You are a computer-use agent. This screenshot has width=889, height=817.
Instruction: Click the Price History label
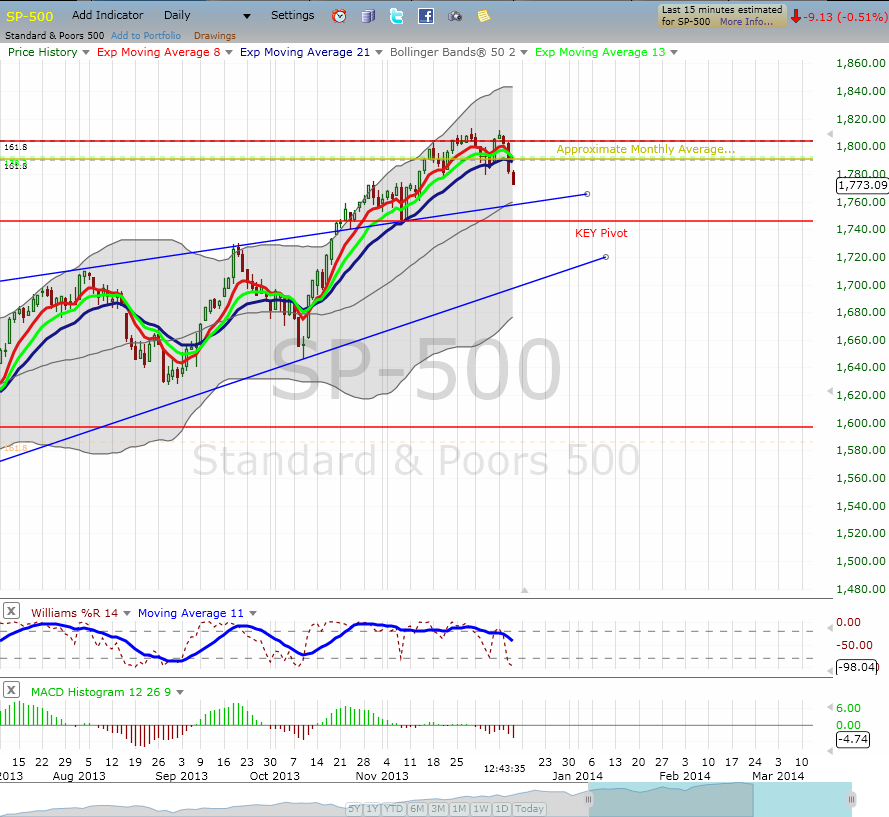[x=43, y=52]
